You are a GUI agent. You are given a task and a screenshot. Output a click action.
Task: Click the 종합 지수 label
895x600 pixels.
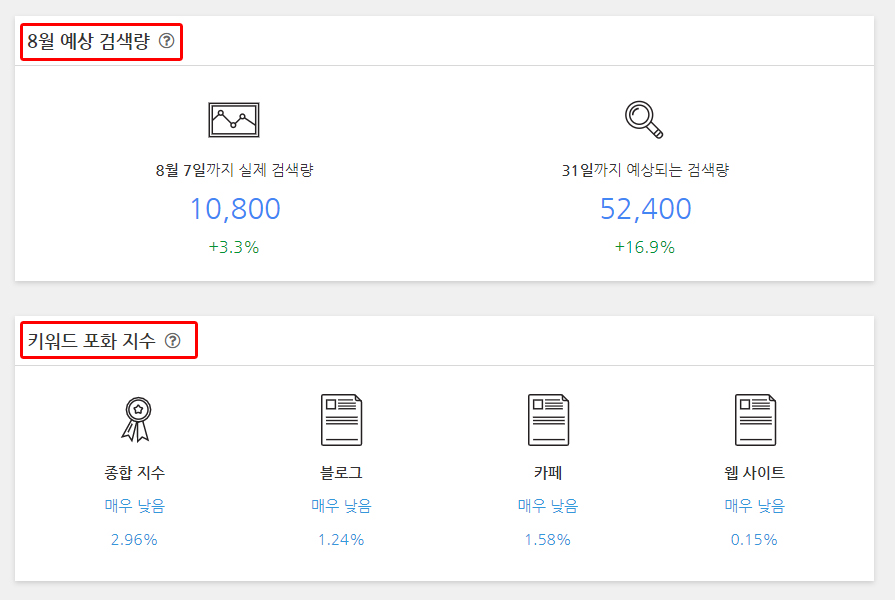tap(135, 473)
